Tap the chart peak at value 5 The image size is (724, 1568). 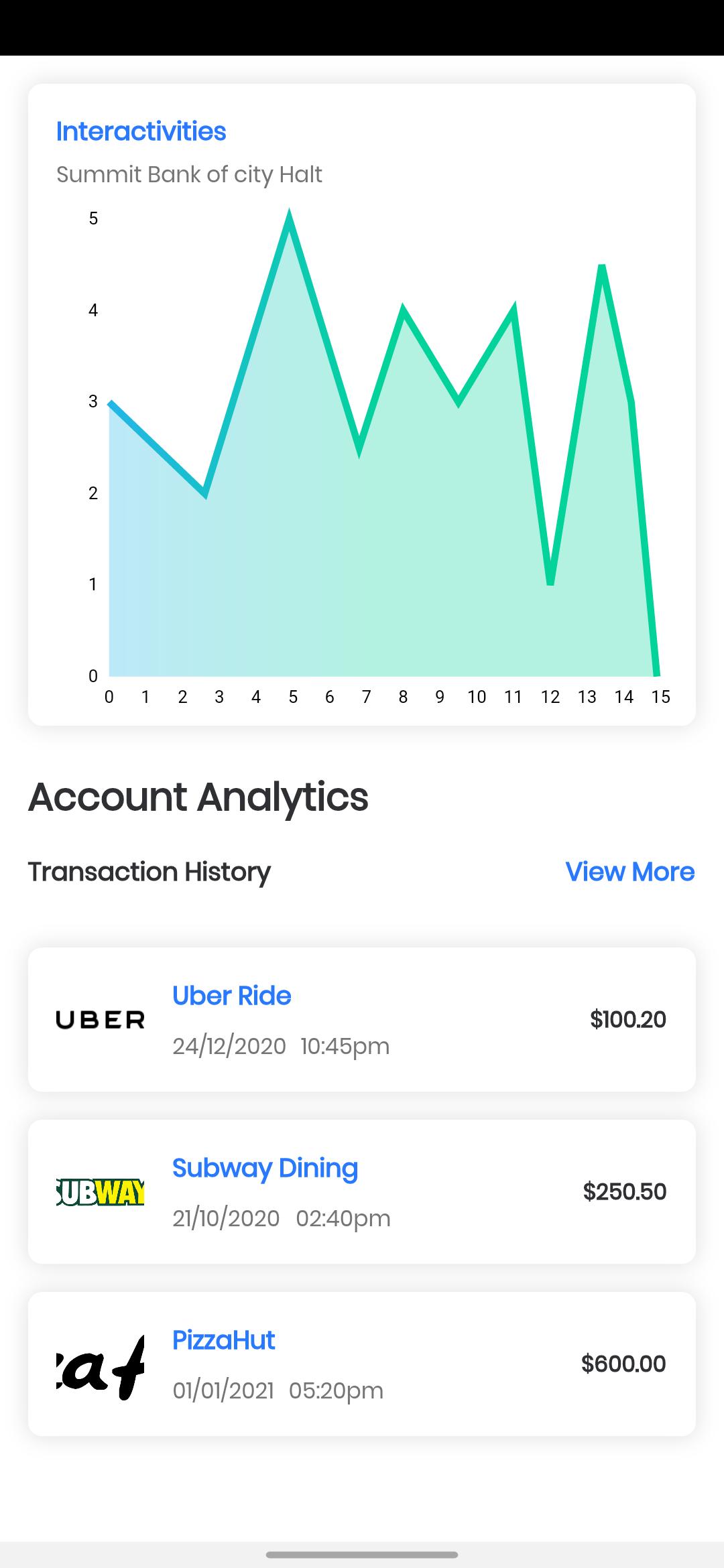coord(289,219)
